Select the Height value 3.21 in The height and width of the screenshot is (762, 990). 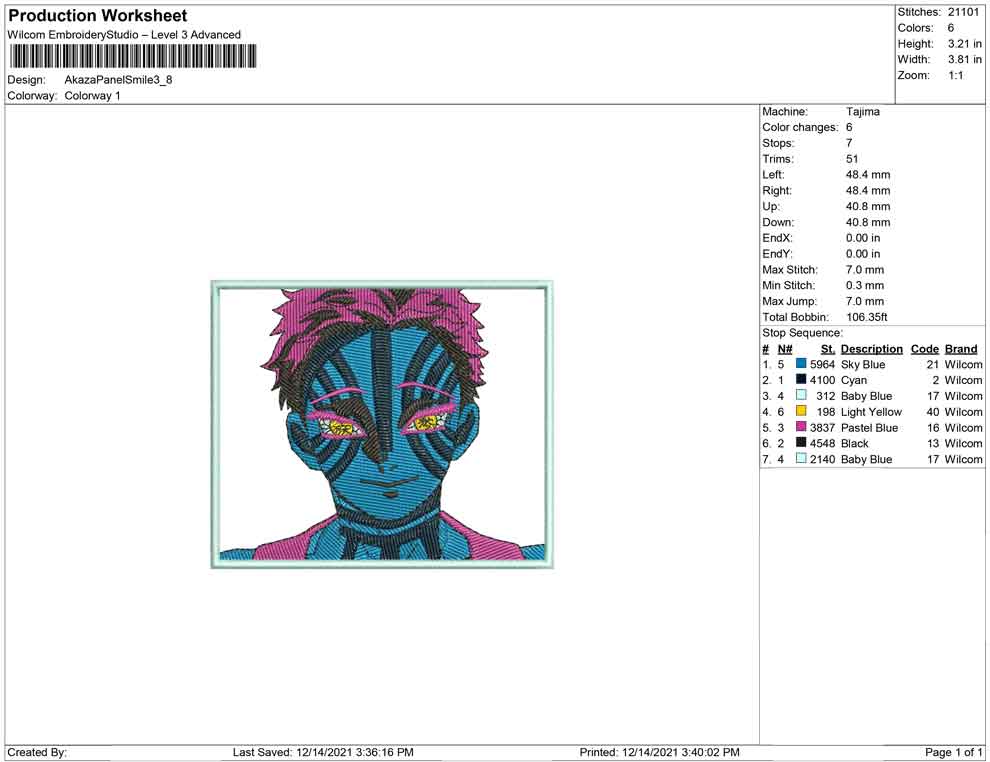click(x=964, y=44)
